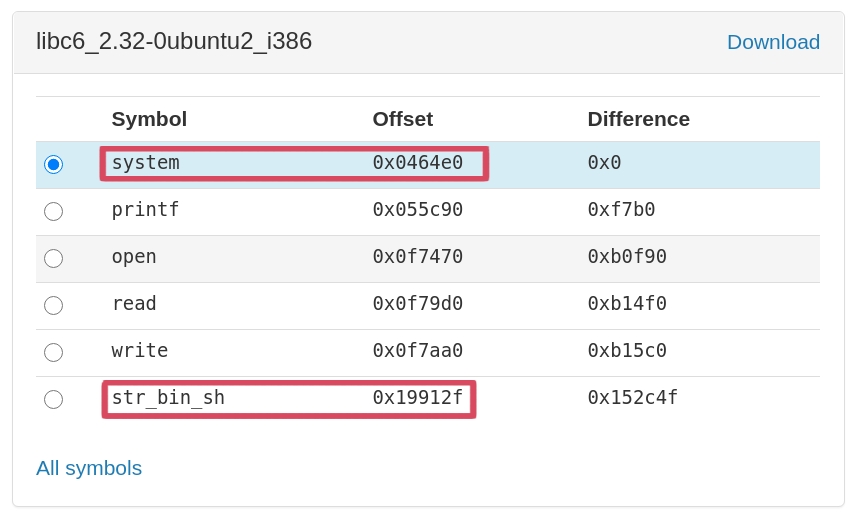
Task: Select the read radio button
Action: [x=53, y=305]
